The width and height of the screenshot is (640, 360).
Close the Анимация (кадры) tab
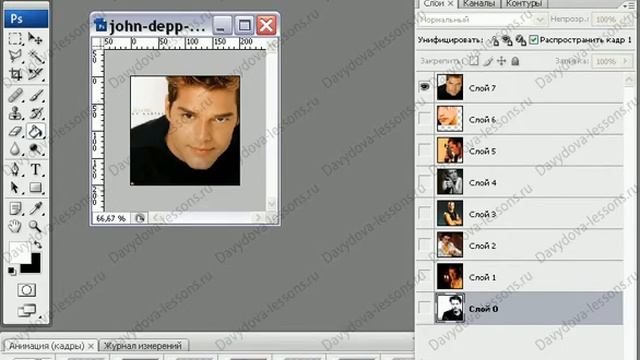pyautogui.click(x=91, y=346)
